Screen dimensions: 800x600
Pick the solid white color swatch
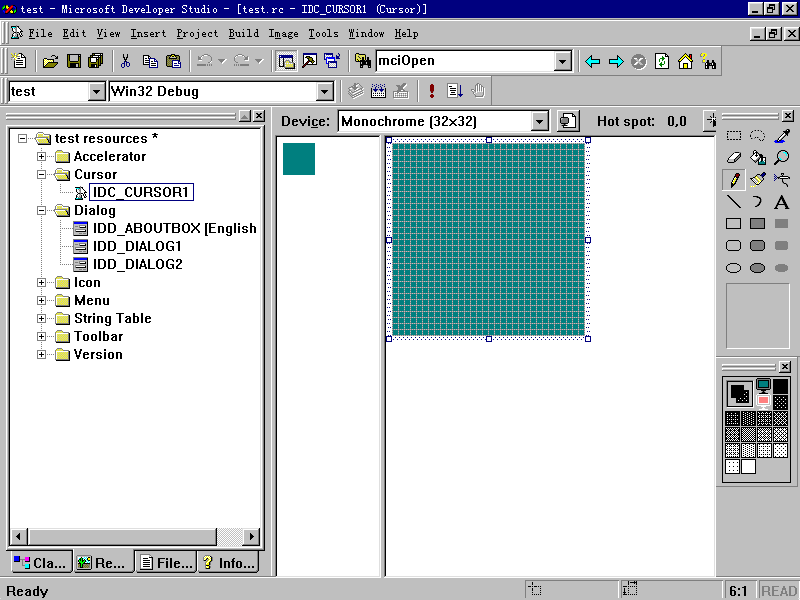[748, 466]
